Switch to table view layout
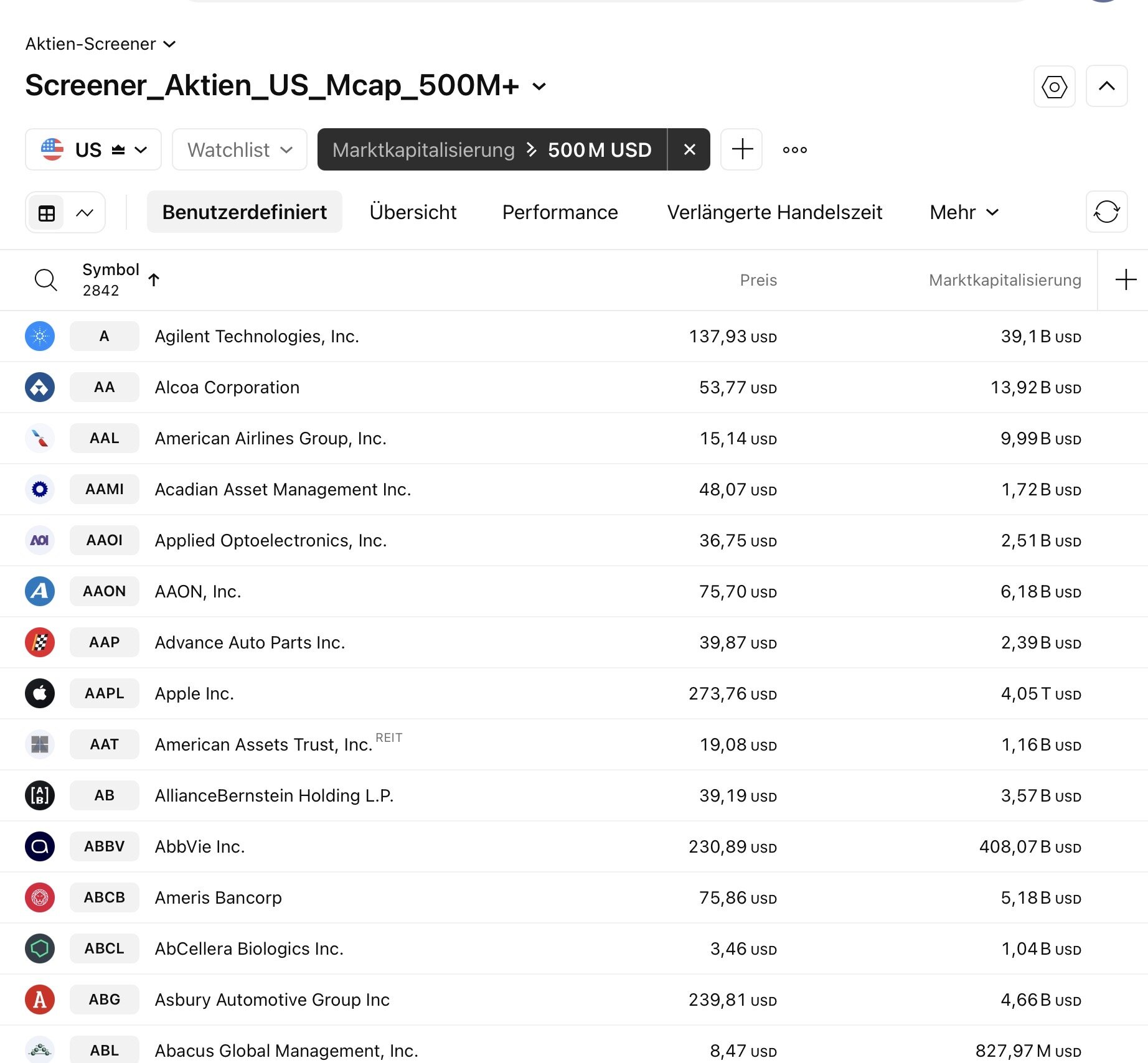The height and width of the screenshot is (1063, 1148). (47, 213)
